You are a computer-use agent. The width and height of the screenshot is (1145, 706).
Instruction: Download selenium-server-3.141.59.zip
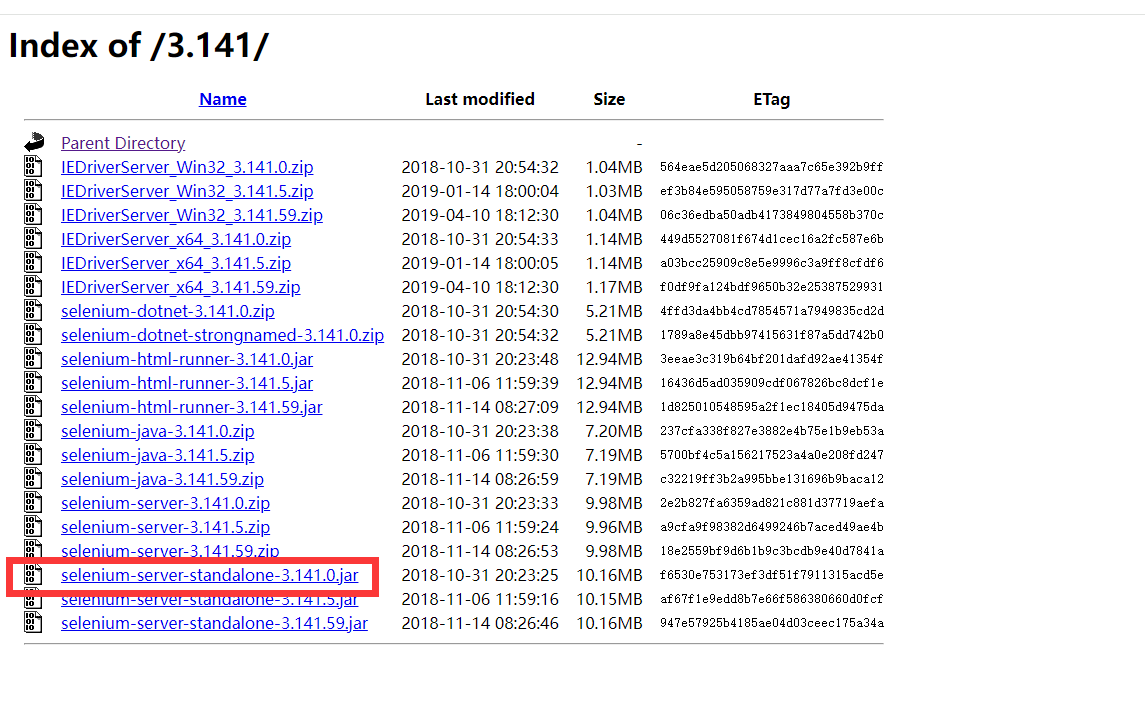tap(170, 551)
